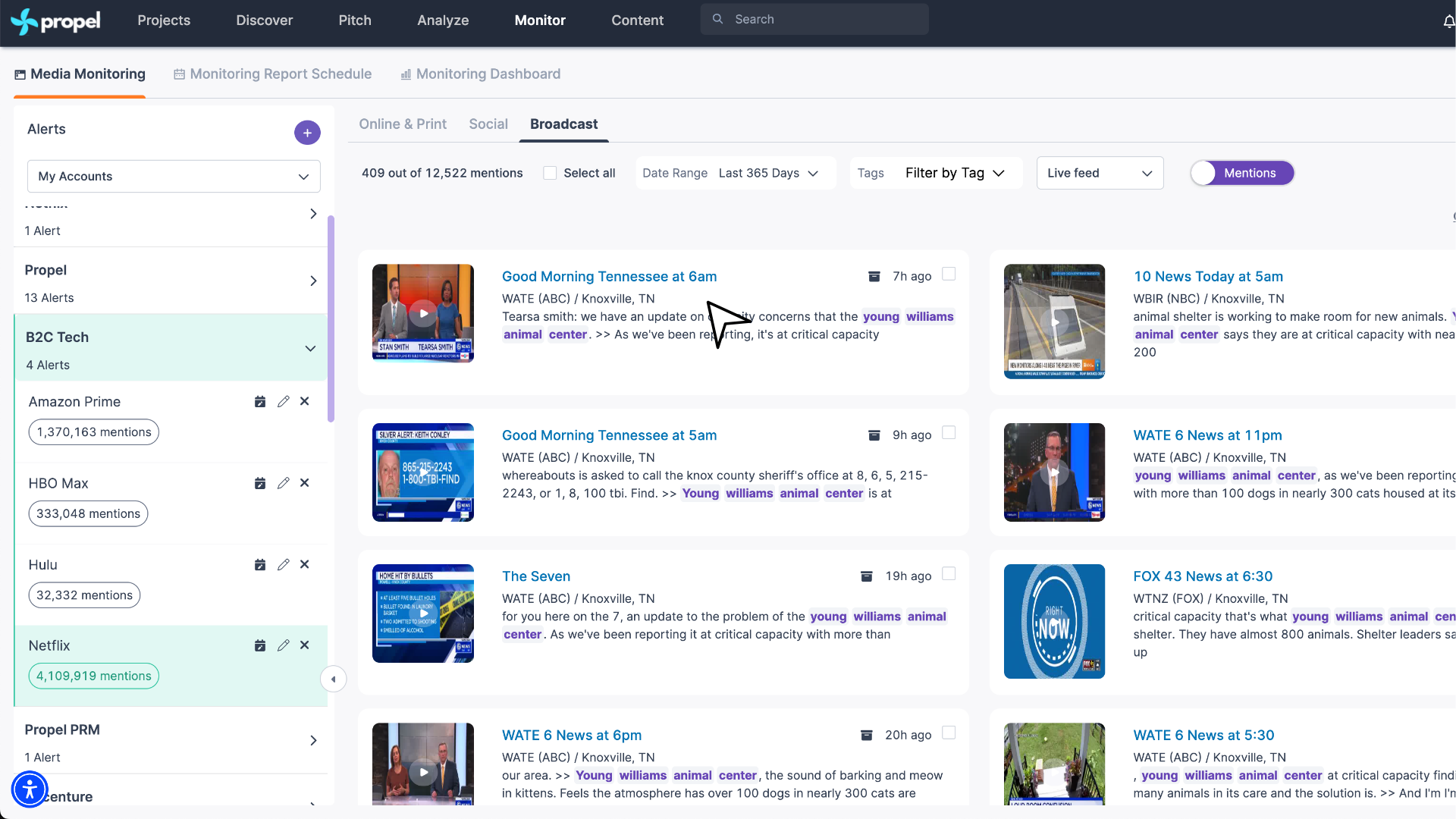Image resolution: width=1456 pixels, height=819 pixels.
Task: Open WATE 6 News at 5:30 link
Action: pyautogui.click(x=1203, y=736)
